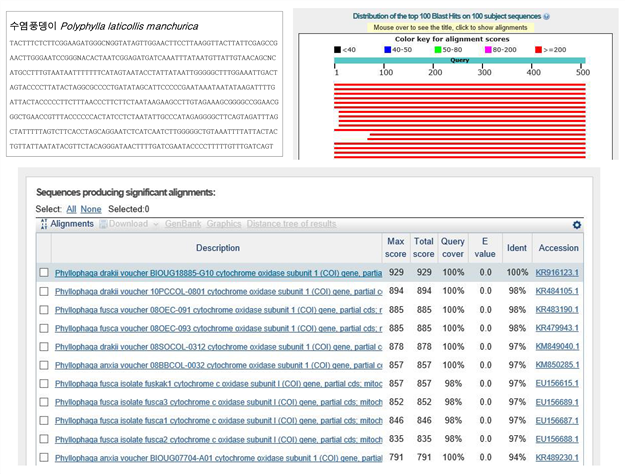Click Max score 929 in first row
Viewport: 625px width, 474px height.
[396, 272]
